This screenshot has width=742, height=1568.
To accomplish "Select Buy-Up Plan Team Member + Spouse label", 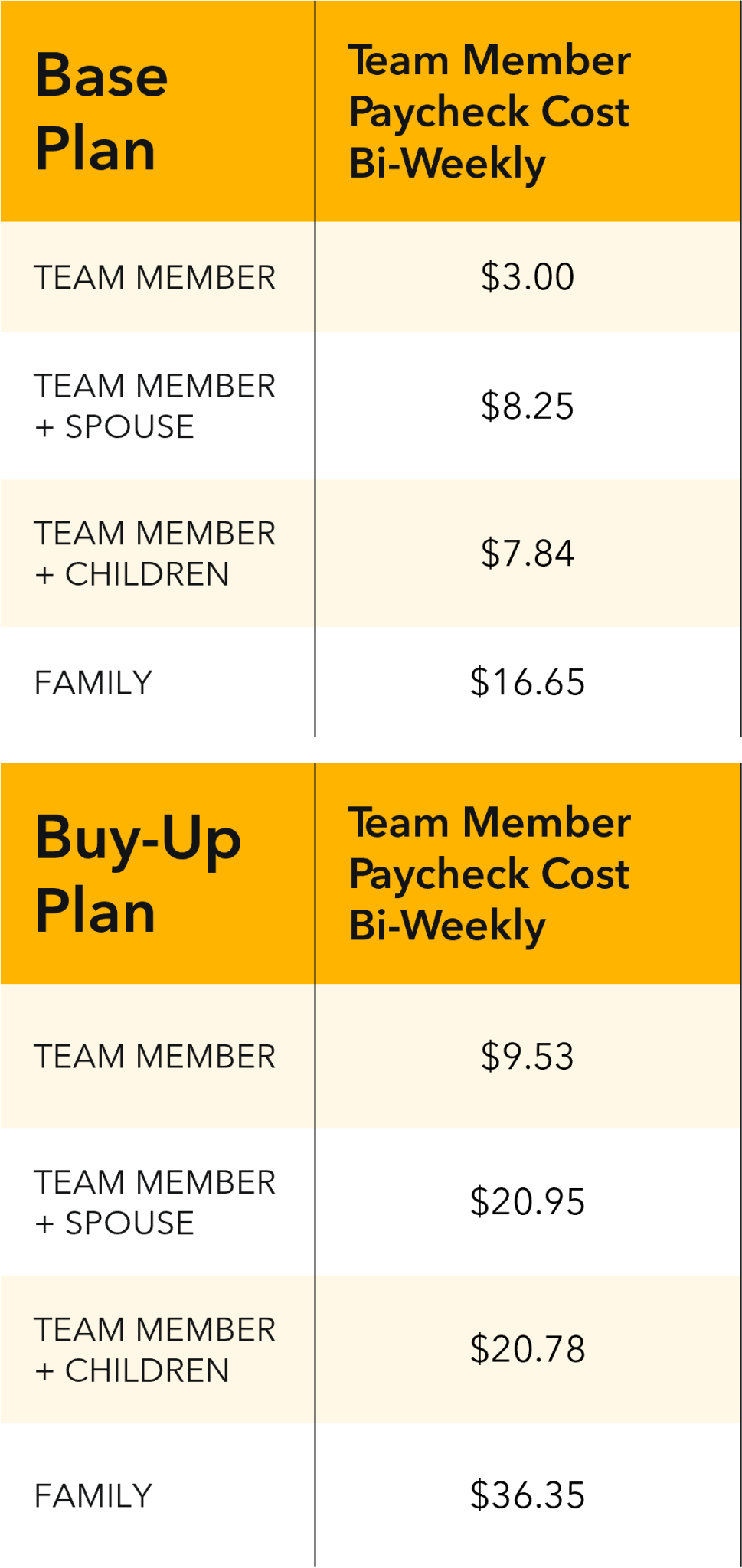I will [x=155, y=1202].
